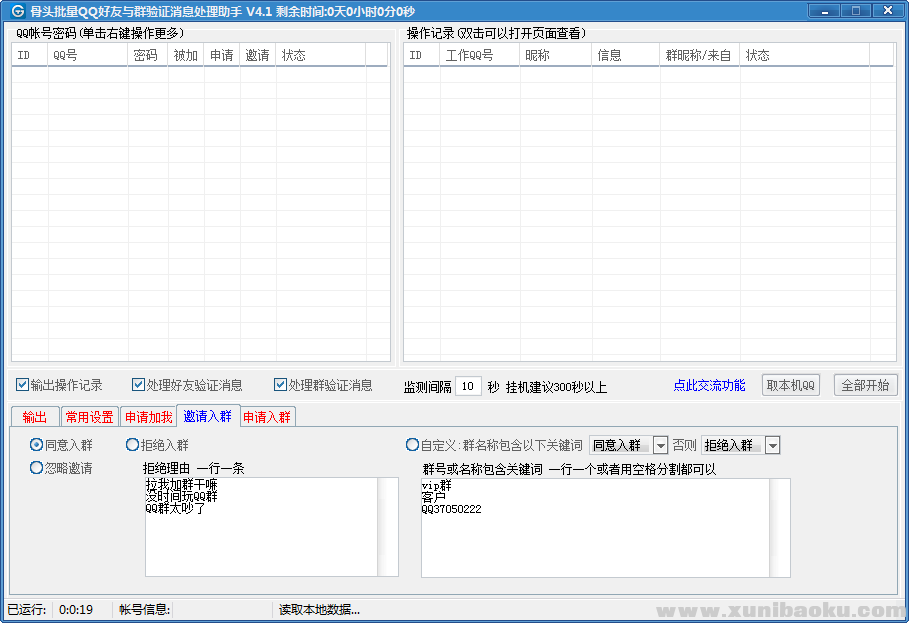Open the 拒绝入群 dropdown after 否则
The height and width of the screenshot is (623, 909).
coord(772,445)
